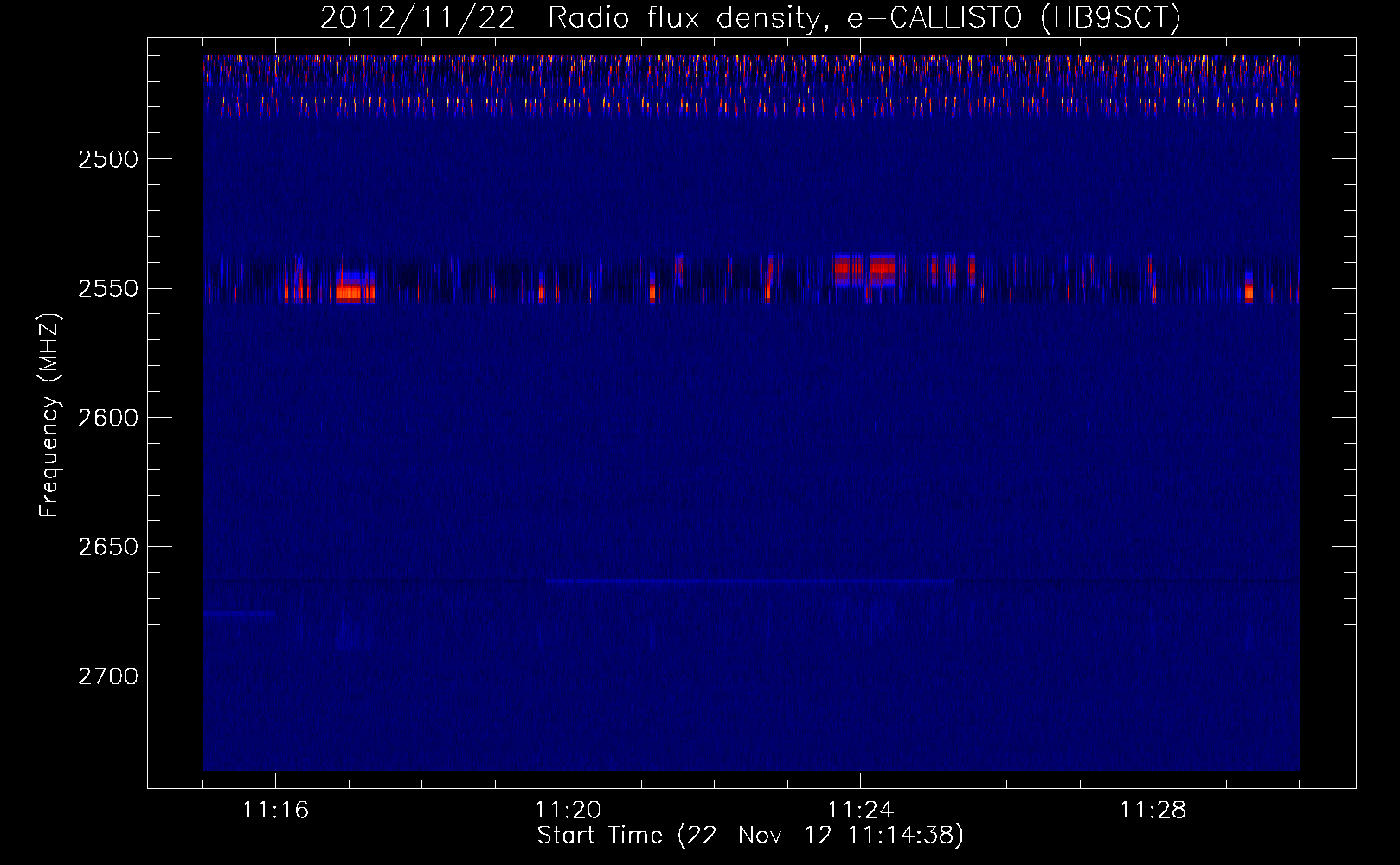1400x865 pixels.
Task: Click the 11:20 time tick label
Action: (x=568, y=811)
